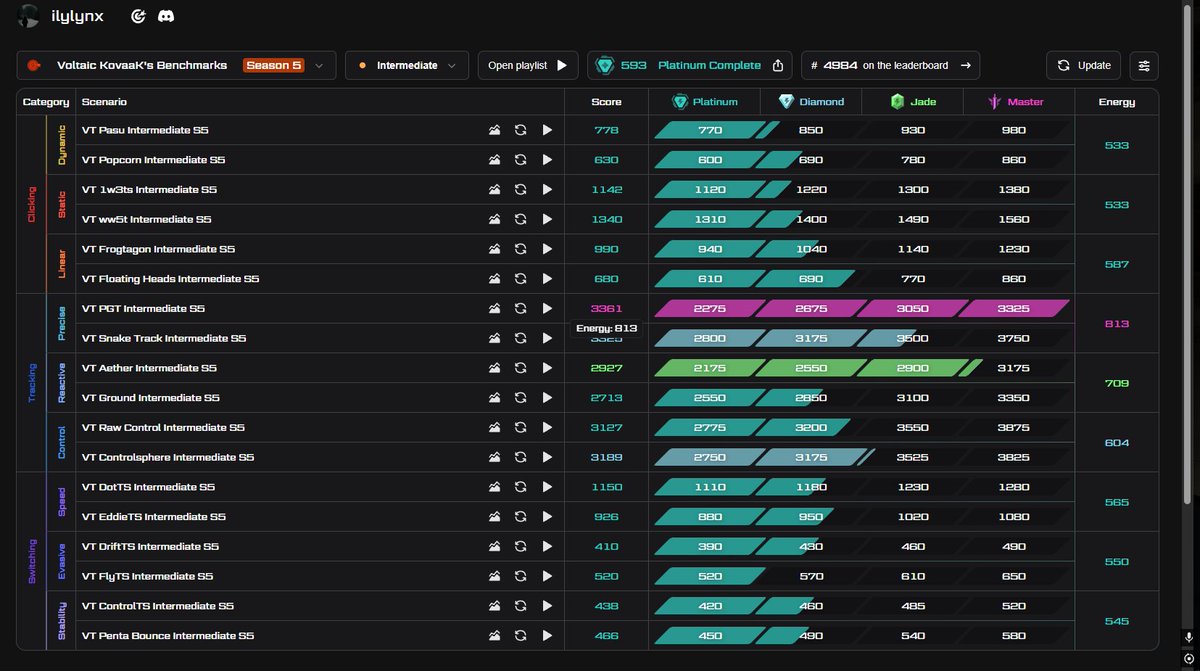Viewport: 1200px width, 671px height.
Task: Click the Discord icon in the header
Action: [166, 16]
